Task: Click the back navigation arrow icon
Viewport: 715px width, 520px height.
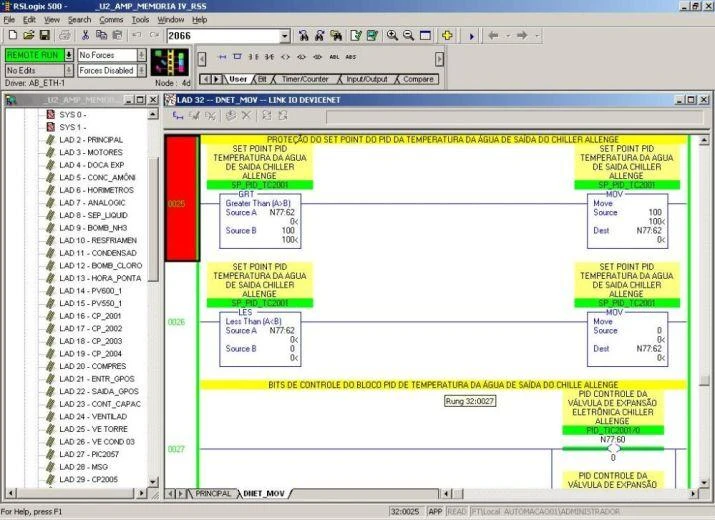Action: click(x=493, y=36)
